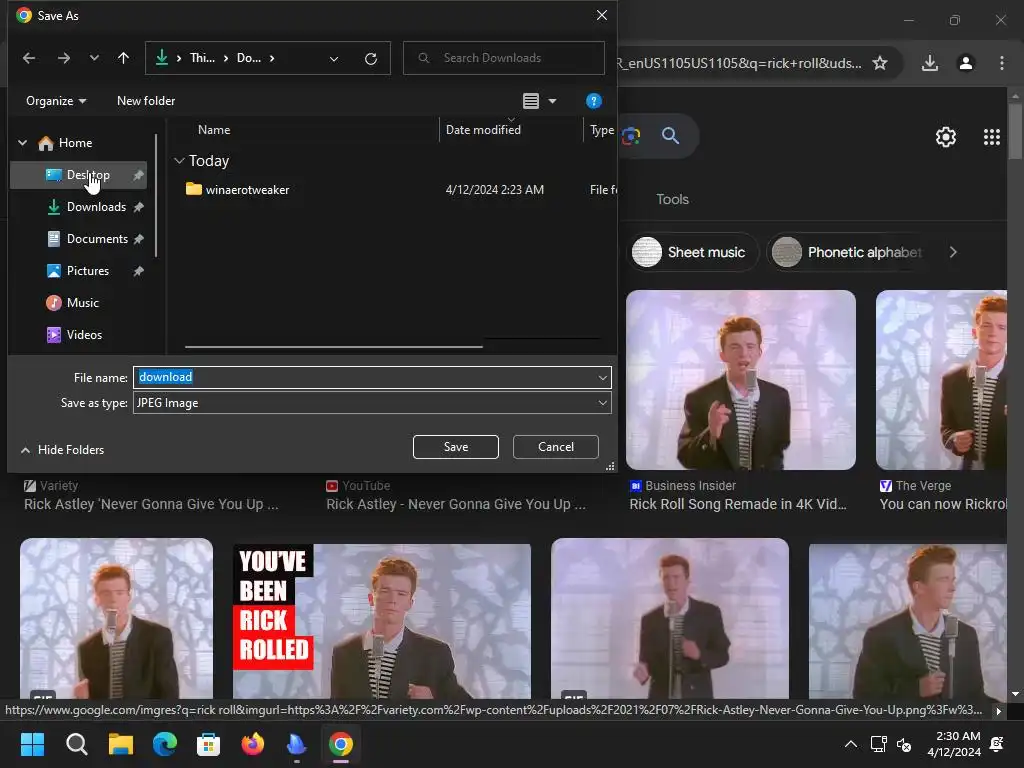Unpin Downloads using its pin icon

coord(138,207)
